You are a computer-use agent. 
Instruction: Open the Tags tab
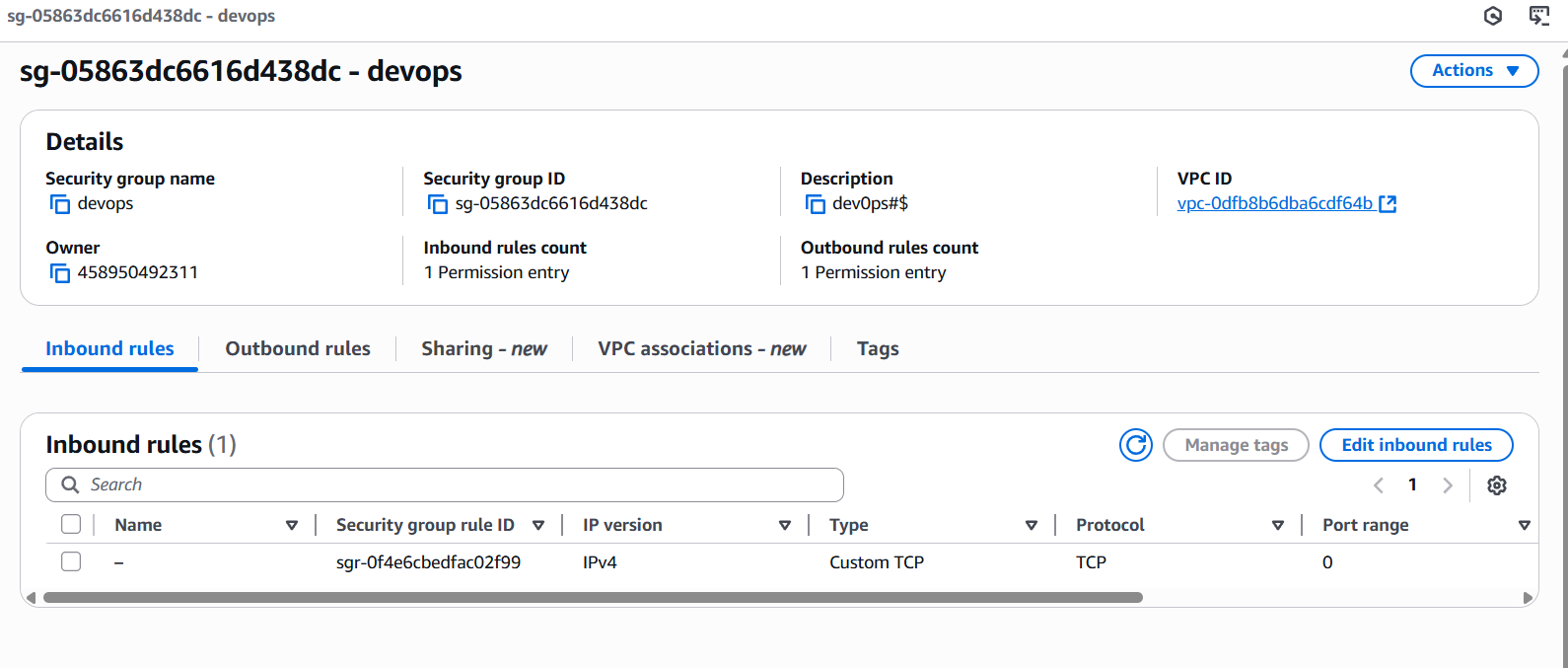click(x=878, y=349)
